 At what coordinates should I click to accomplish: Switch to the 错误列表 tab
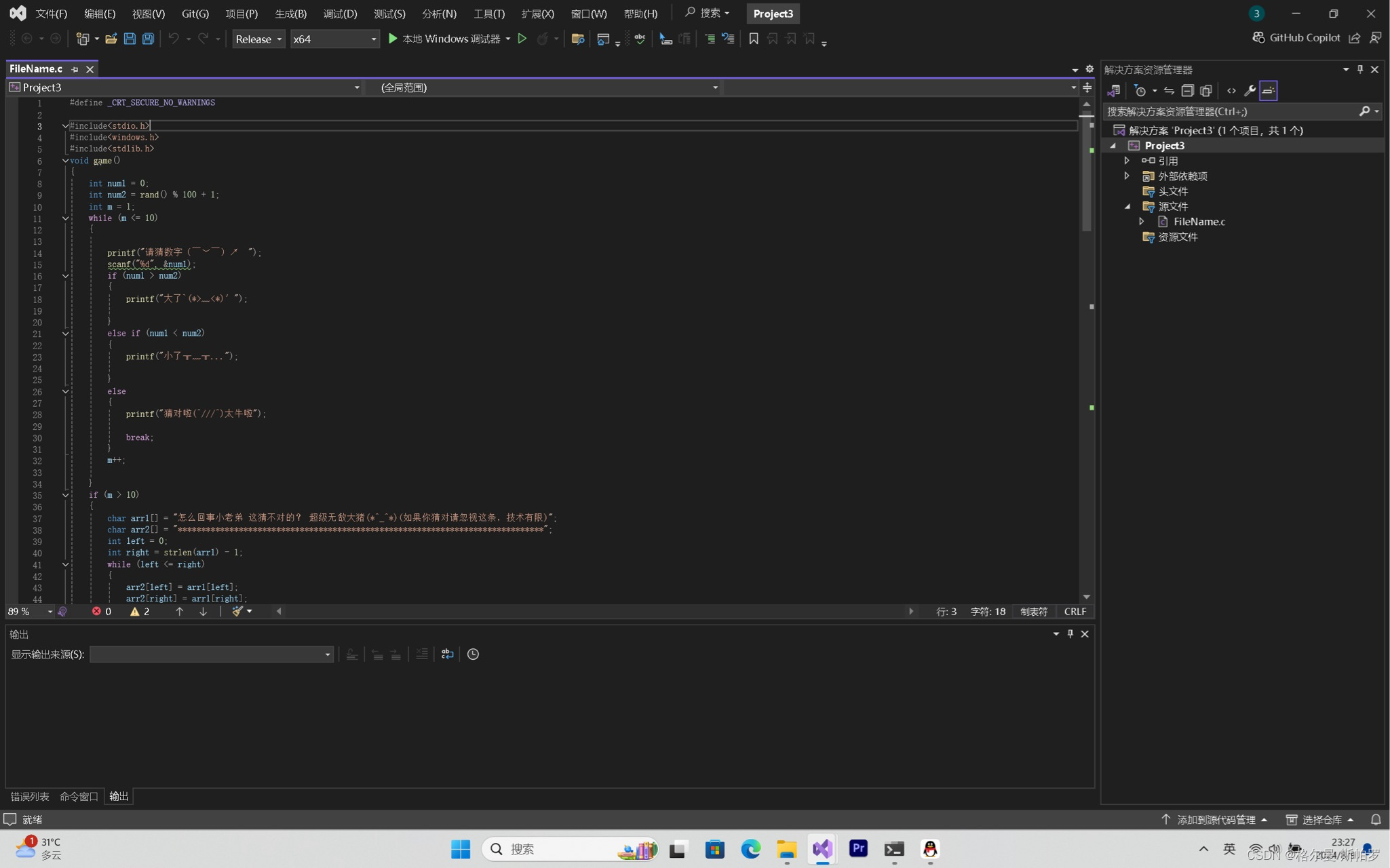click(29, 796)
